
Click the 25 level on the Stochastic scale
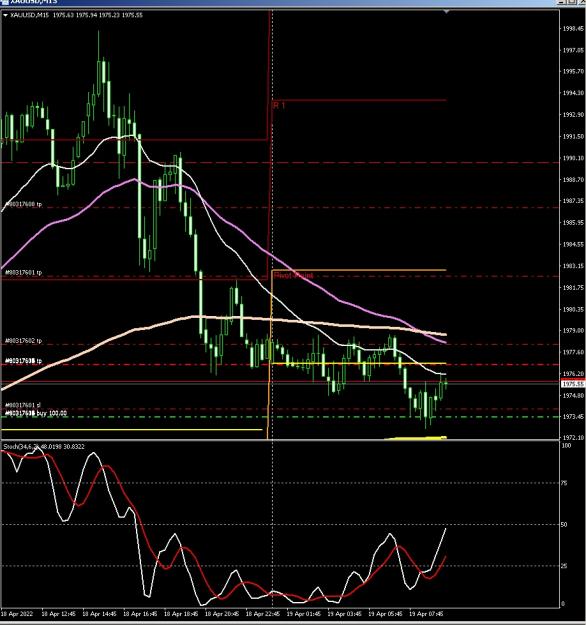point(564,566)
